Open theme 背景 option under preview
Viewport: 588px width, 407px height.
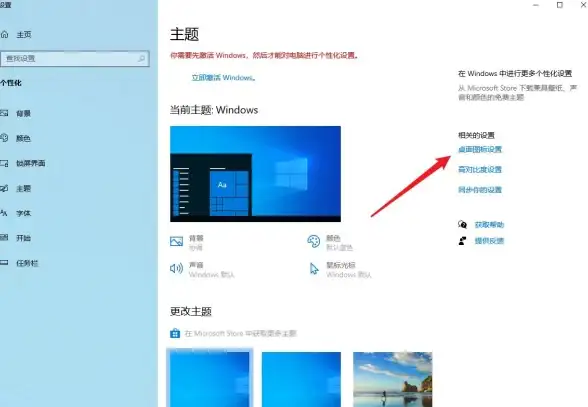pos(196,238)
